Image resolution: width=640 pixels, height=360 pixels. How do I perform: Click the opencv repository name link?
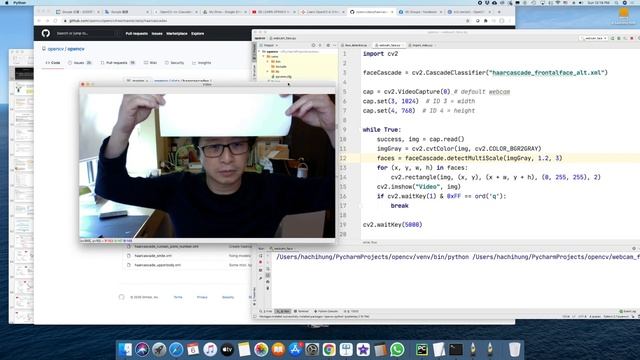pyautogui.click(x=76, y=49)
